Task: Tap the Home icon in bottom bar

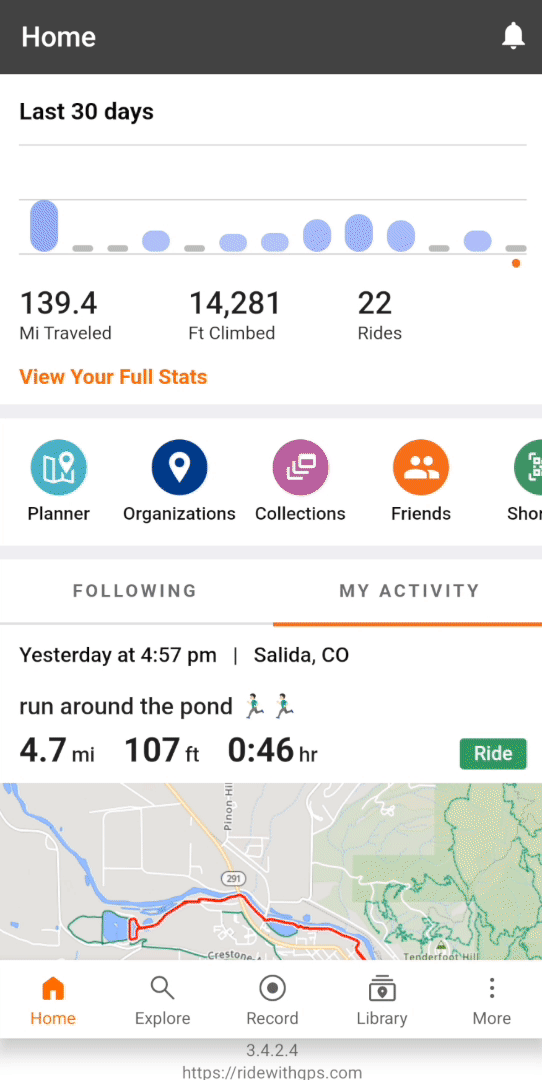Action: click(53, 989)
